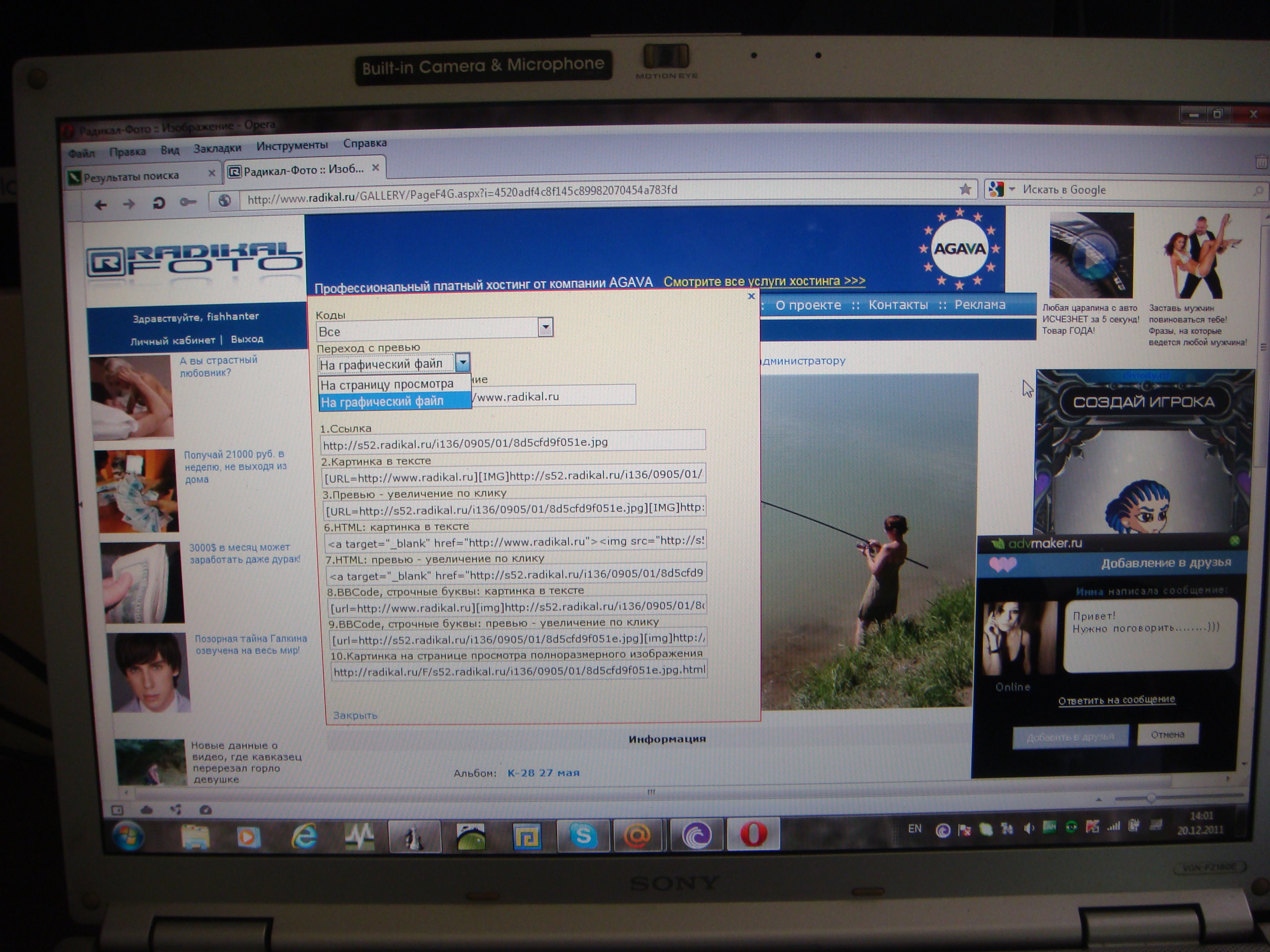Click the password wand key icon

tap(188, 202)
